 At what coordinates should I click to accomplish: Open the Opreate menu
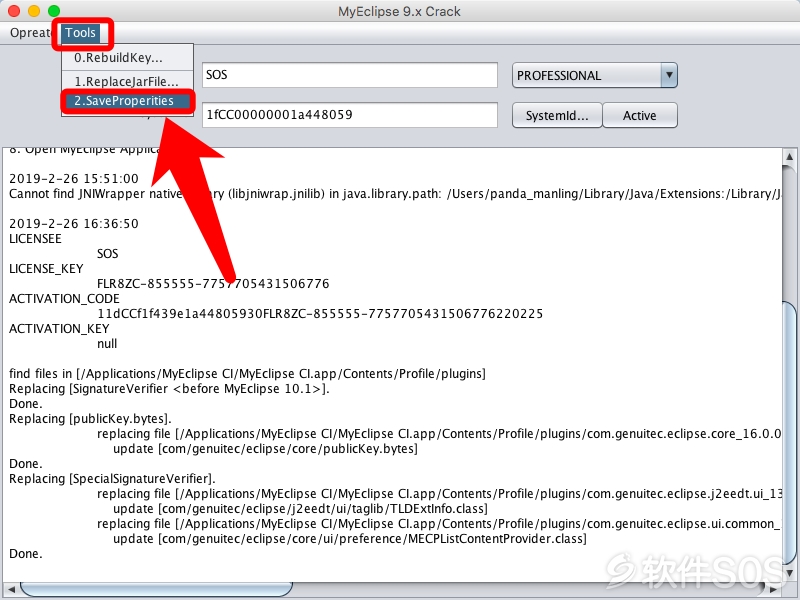point(31,33)
